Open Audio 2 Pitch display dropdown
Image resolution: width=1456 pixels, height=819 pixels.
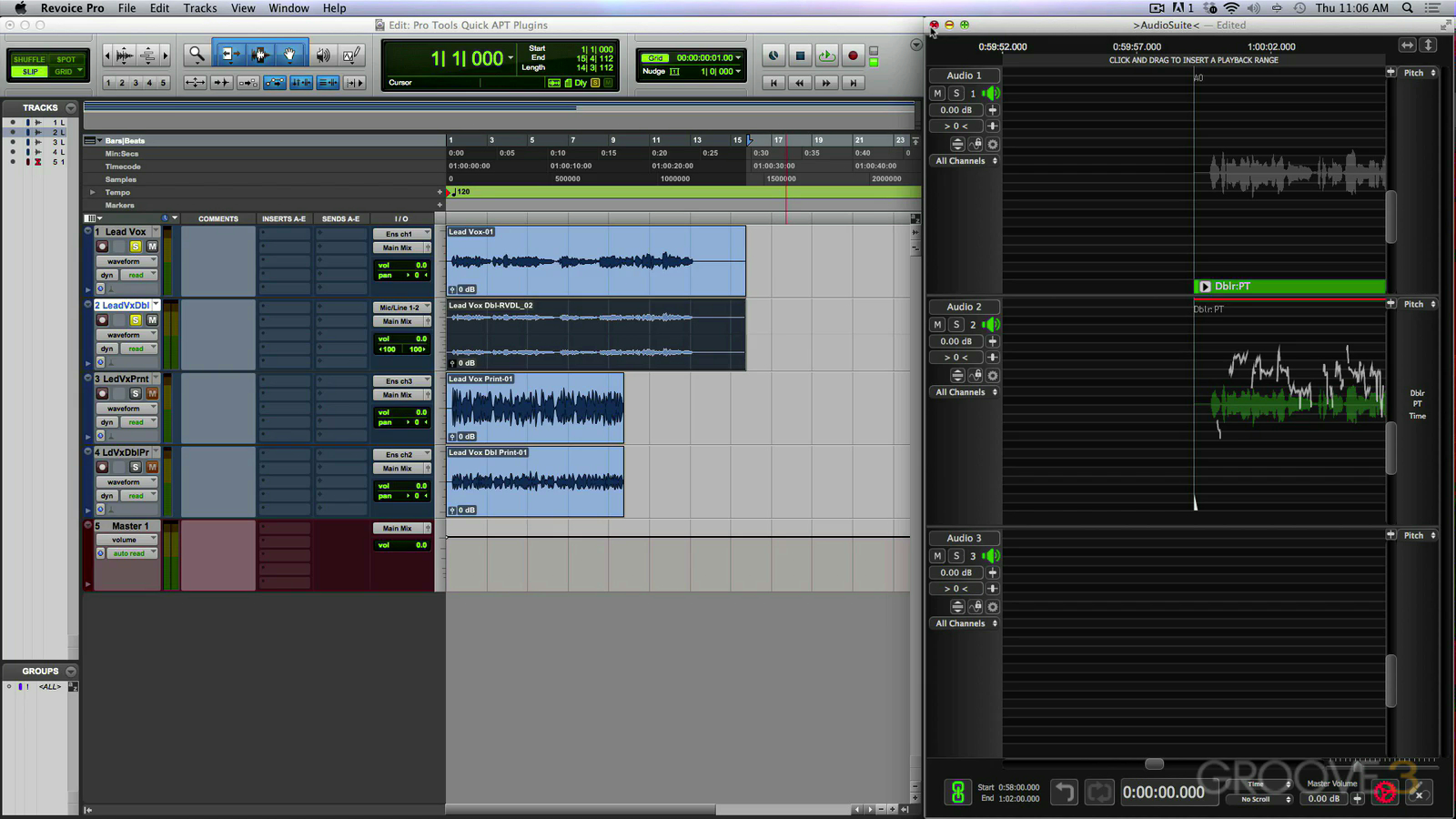[x=1419, y=304]
